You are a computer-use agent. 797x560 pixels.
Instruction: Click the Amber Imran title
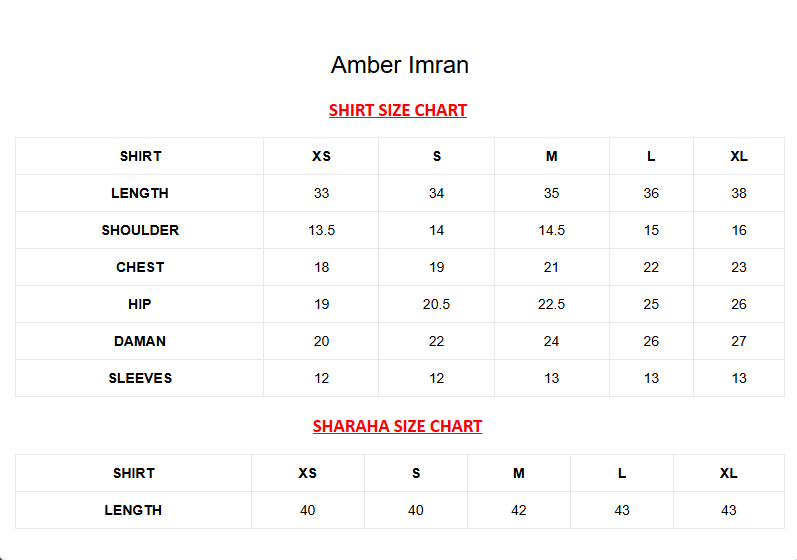399,65
